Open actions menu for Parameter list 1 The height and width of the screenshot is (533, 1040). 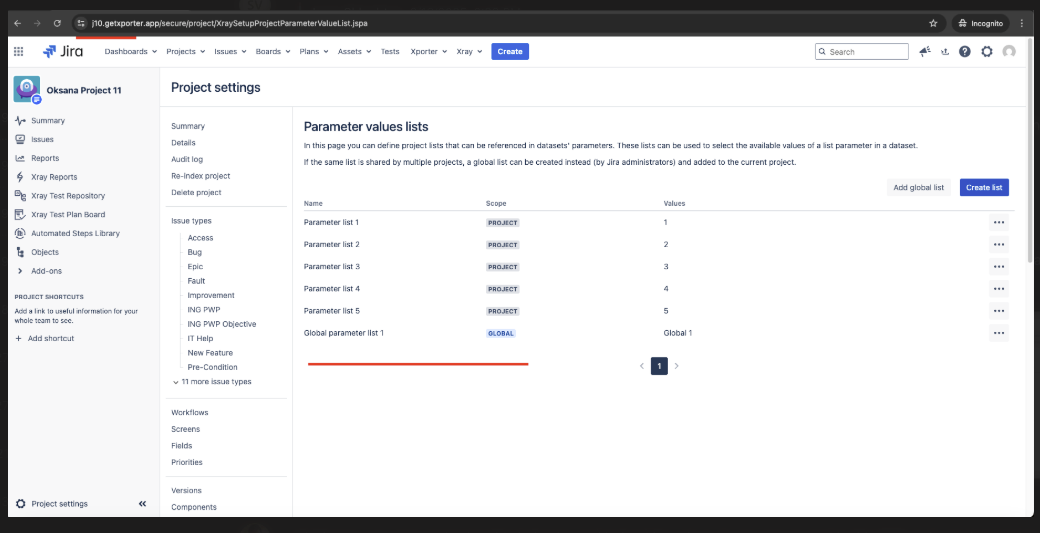(998, 222)
